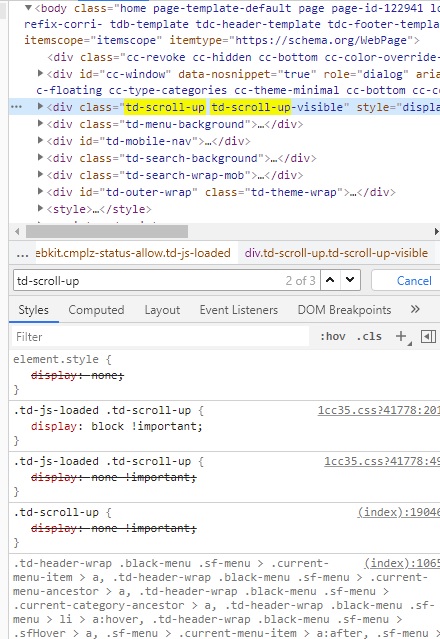Click horizontal scrollbar right arrow
440x639 pixels.
click(x=436, y=231)
